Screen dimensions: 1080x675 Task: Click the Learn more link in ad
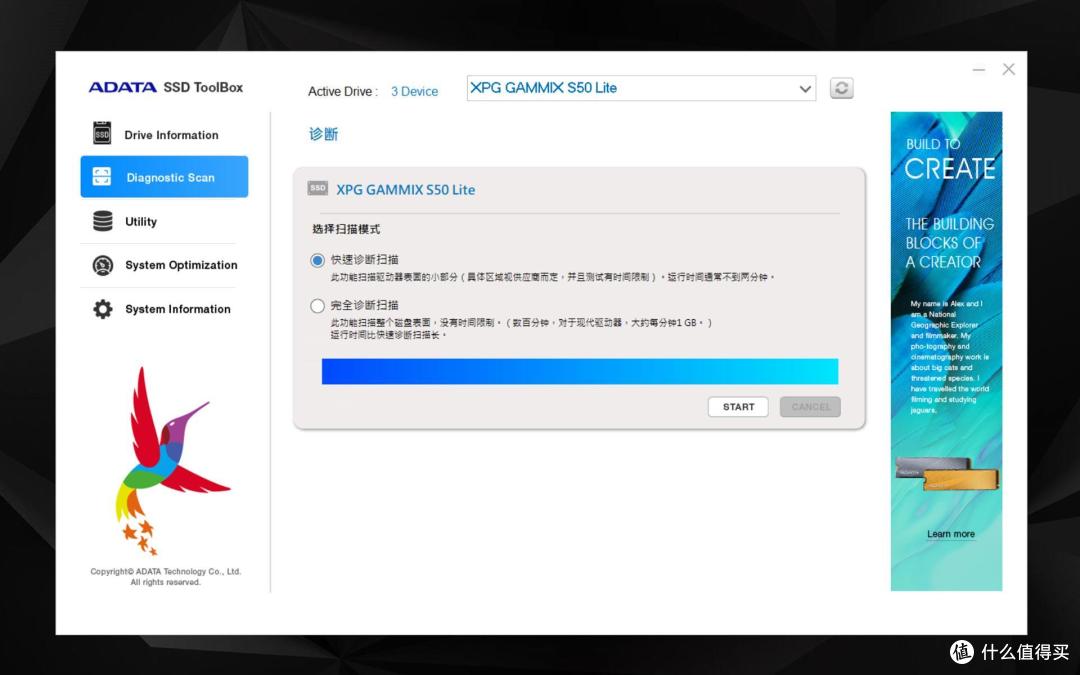951,534
